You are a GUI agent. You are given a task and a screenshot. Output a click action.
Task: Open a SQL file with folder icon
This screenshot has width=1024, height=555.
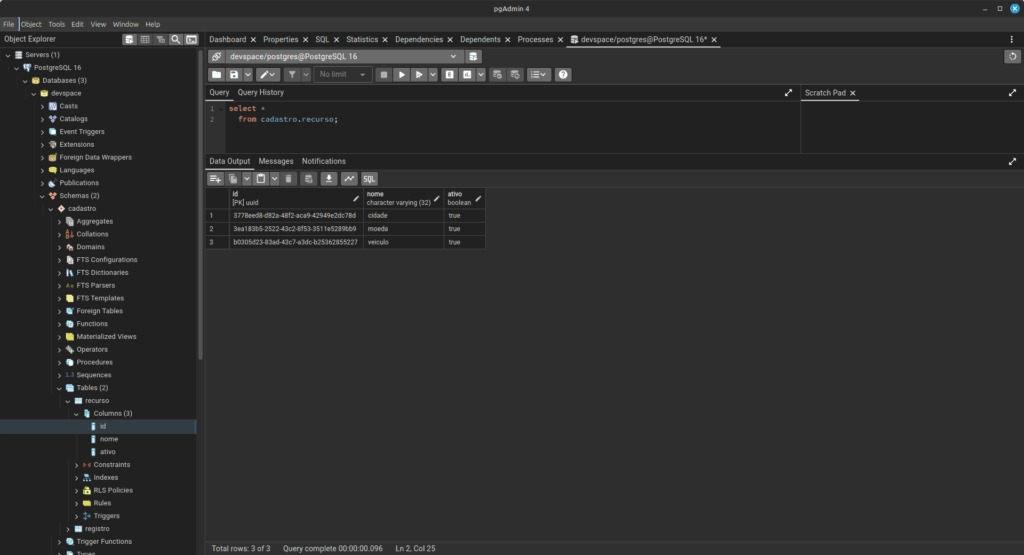coord(216,74)
